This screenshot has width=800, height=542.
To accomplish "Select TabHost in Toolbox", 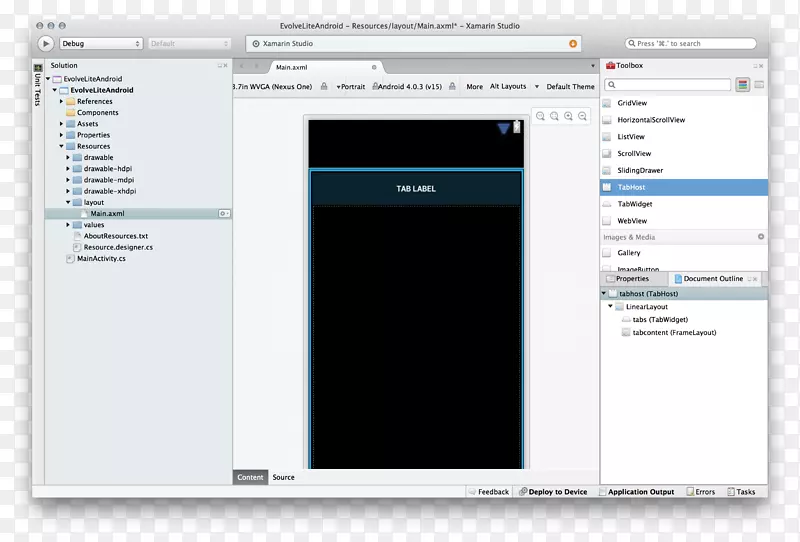I will pyautogui.click(x=684, y=187).
